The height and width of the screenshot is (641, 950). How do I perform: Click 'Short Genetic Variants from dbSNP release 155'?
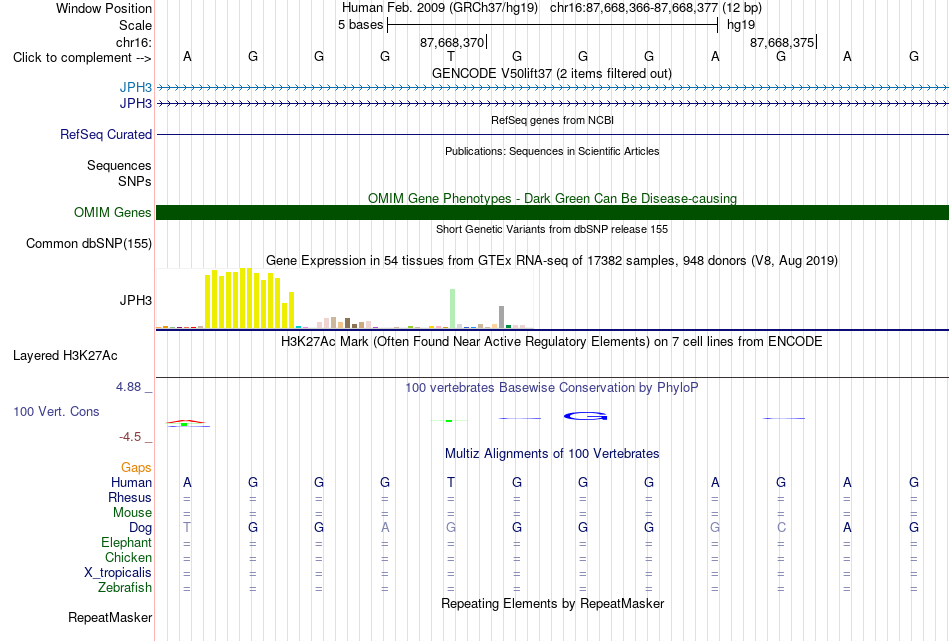coord(552,229)
